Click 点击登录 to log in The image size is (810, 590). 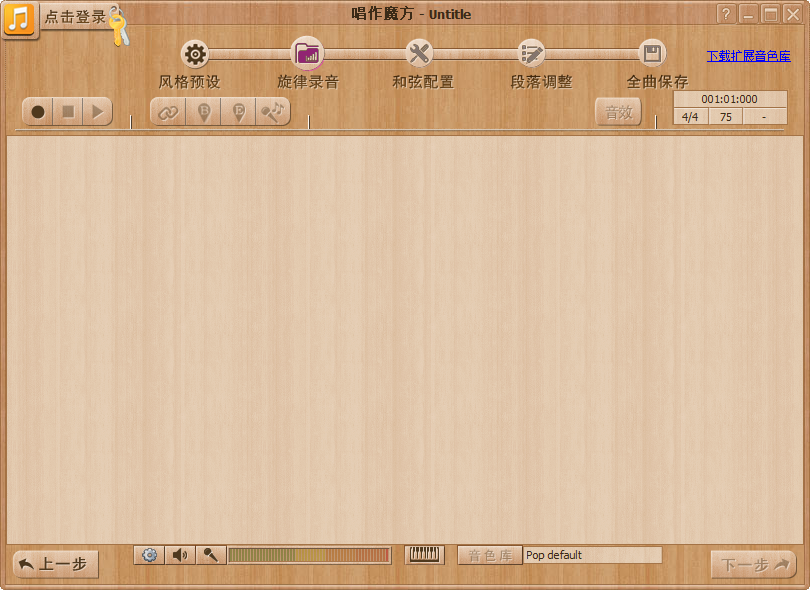74,17
